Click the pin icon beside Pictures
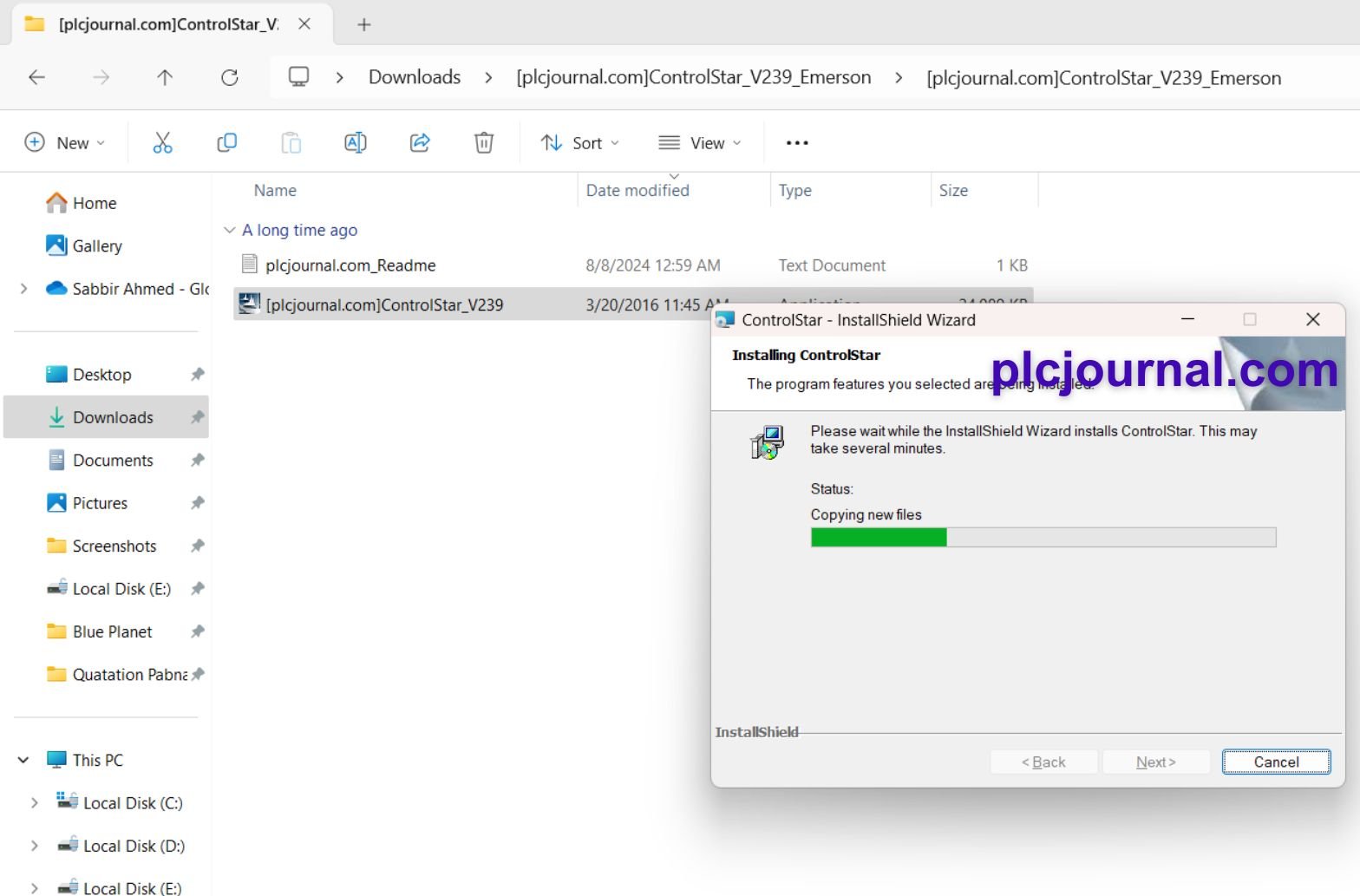1360x896 pixels. (198, 503)
